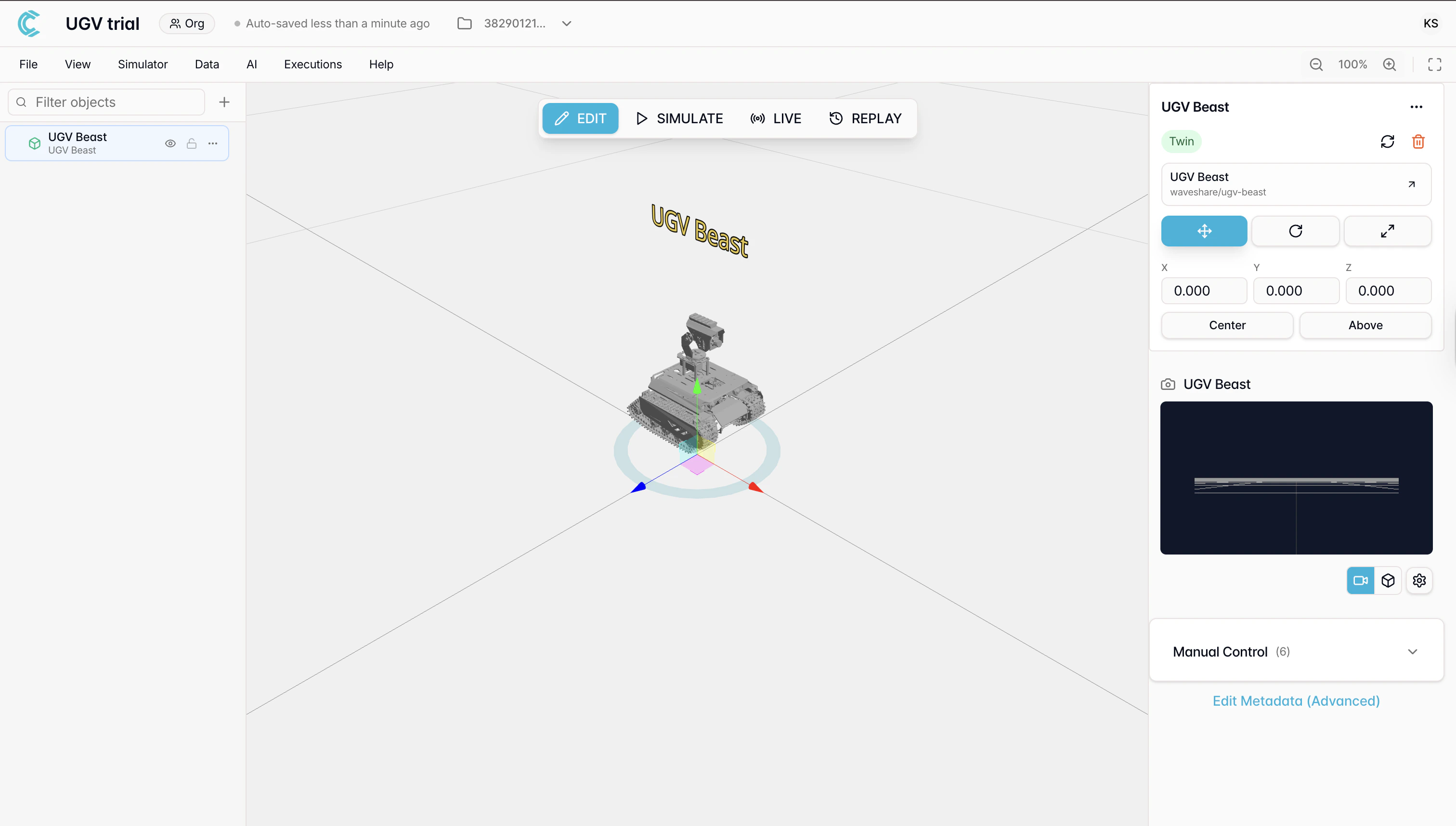Image resolution: width=1456 pixels, height=826 pixels.
Task: Toggle UGV Beast visibility eye icon
Action: 169,143
